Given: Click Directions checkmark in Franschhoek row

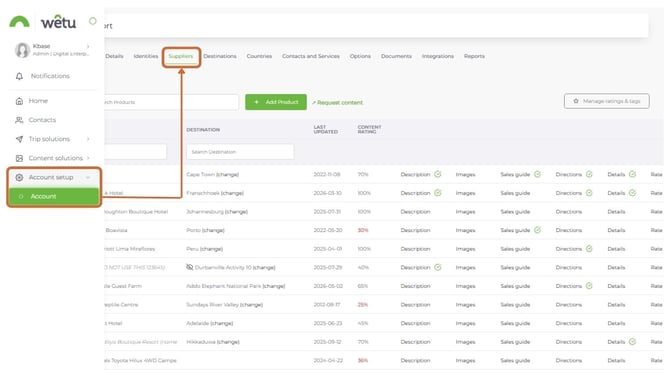Looking at the screenshot, I should [589, 193].
